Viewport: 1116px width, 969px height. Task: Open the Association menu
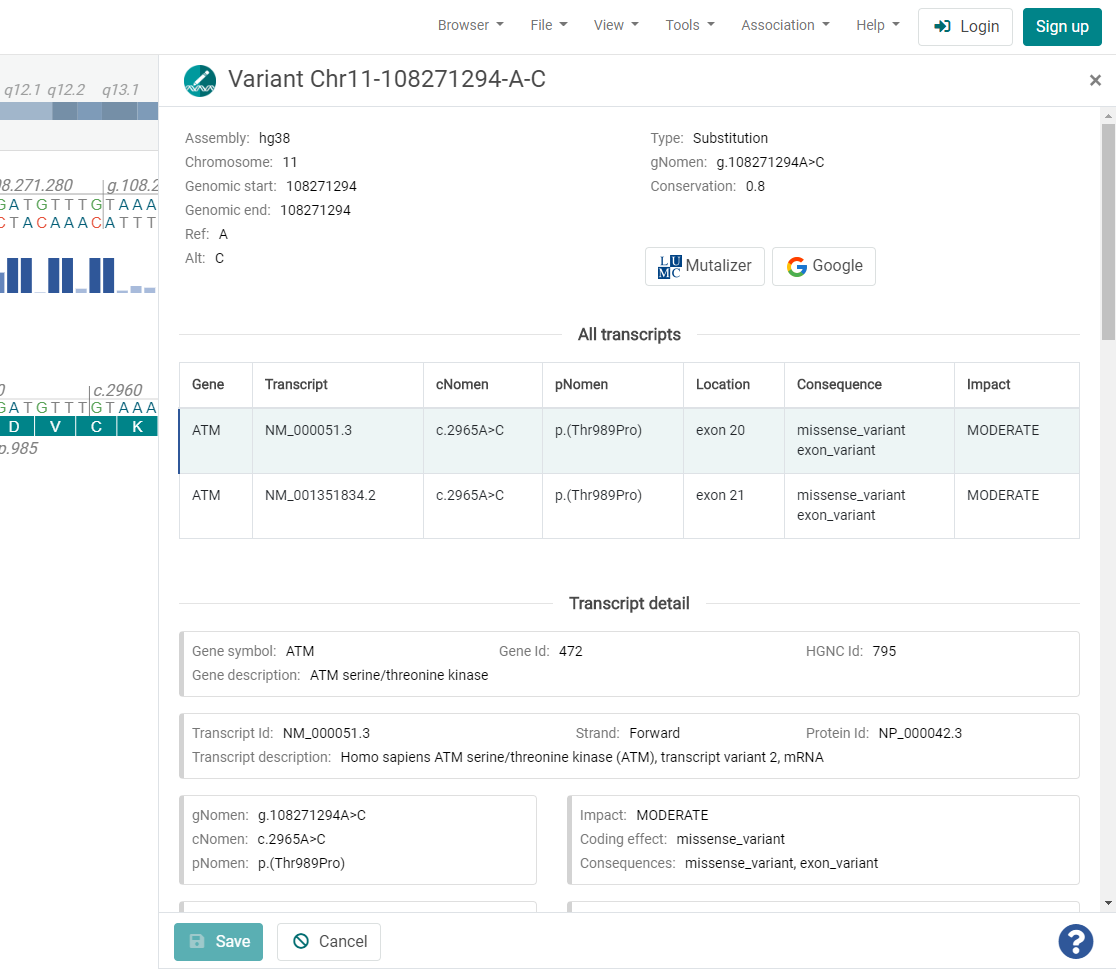(785, 25)
